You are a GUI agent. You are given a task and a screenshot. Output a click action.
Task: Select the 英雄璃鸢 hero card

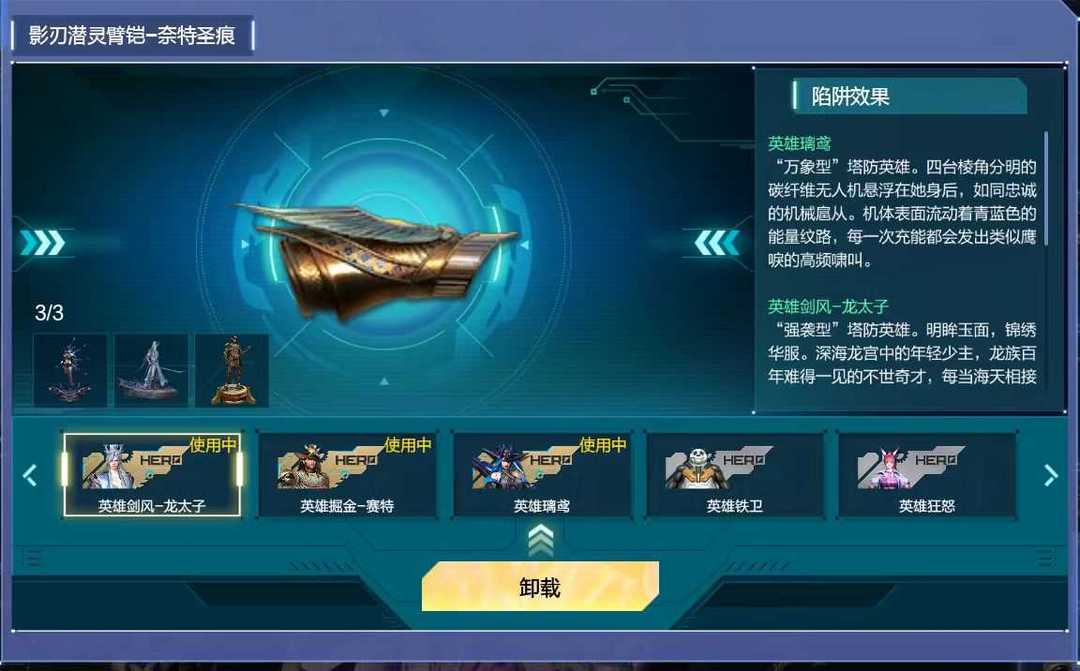tap(542, 474)
